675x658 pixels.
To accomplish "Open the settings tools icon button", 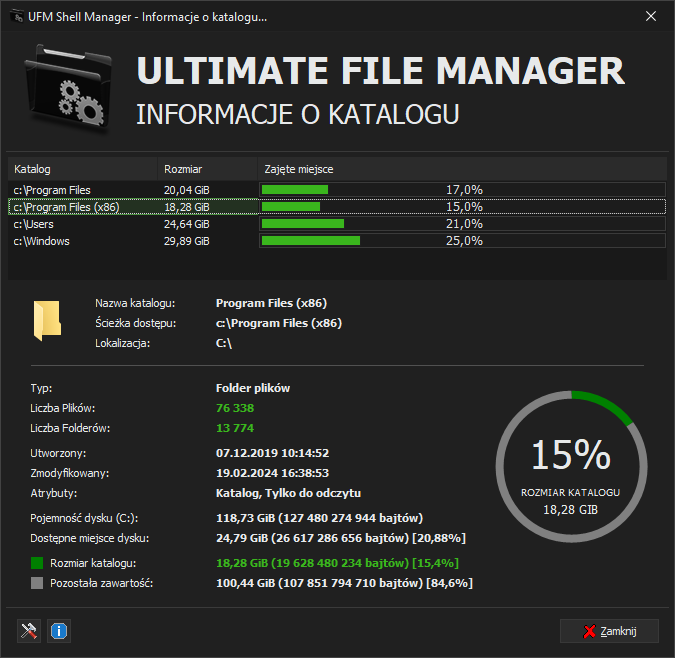I will click(29, 631).
